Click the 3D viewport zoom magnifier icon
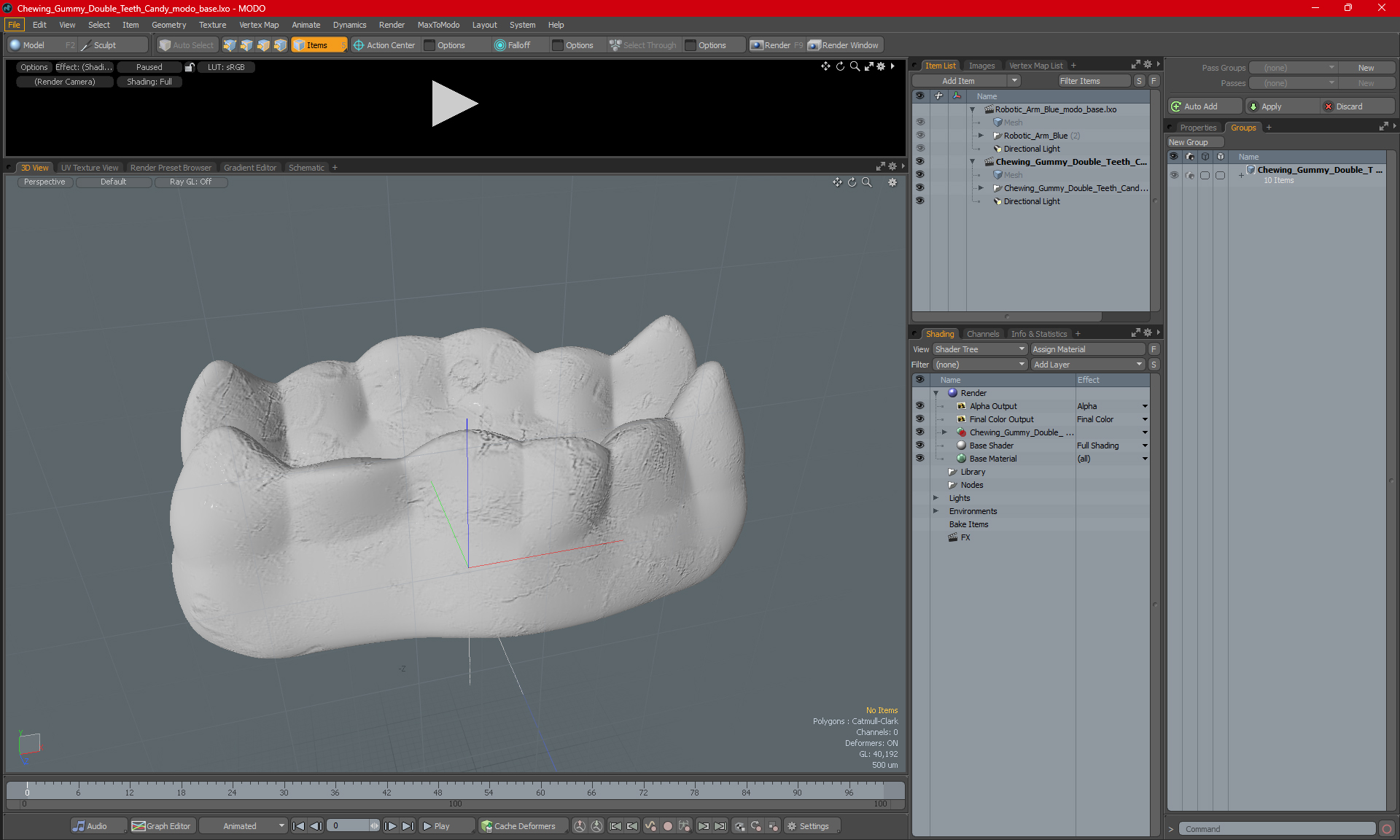 coord(867,182)
